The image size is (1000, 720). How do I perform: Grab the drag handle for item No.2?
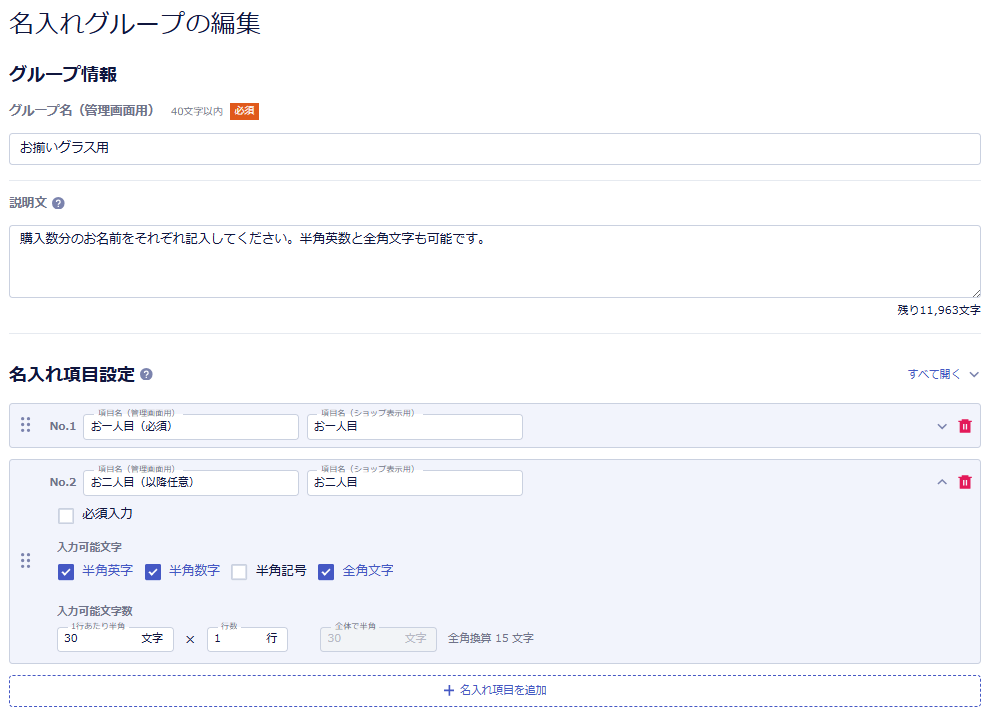click(x=26, y=561)
